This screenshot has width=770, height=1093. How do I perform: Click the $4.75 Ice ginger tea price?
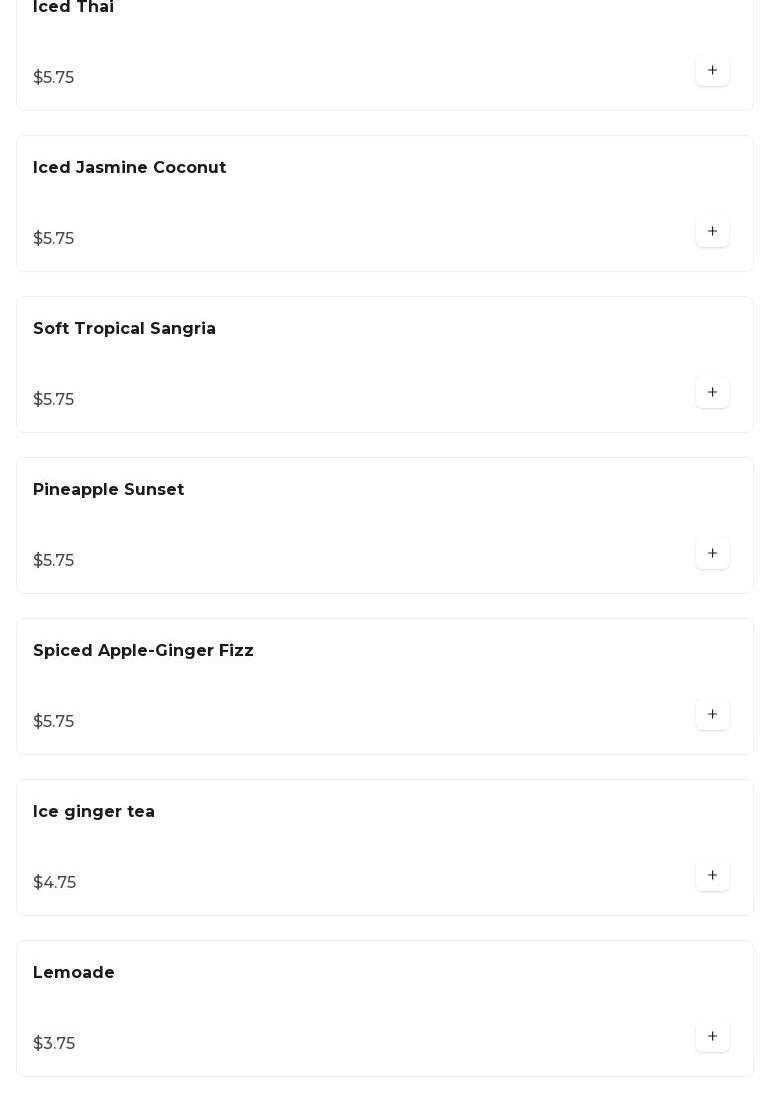click(55, 883)
